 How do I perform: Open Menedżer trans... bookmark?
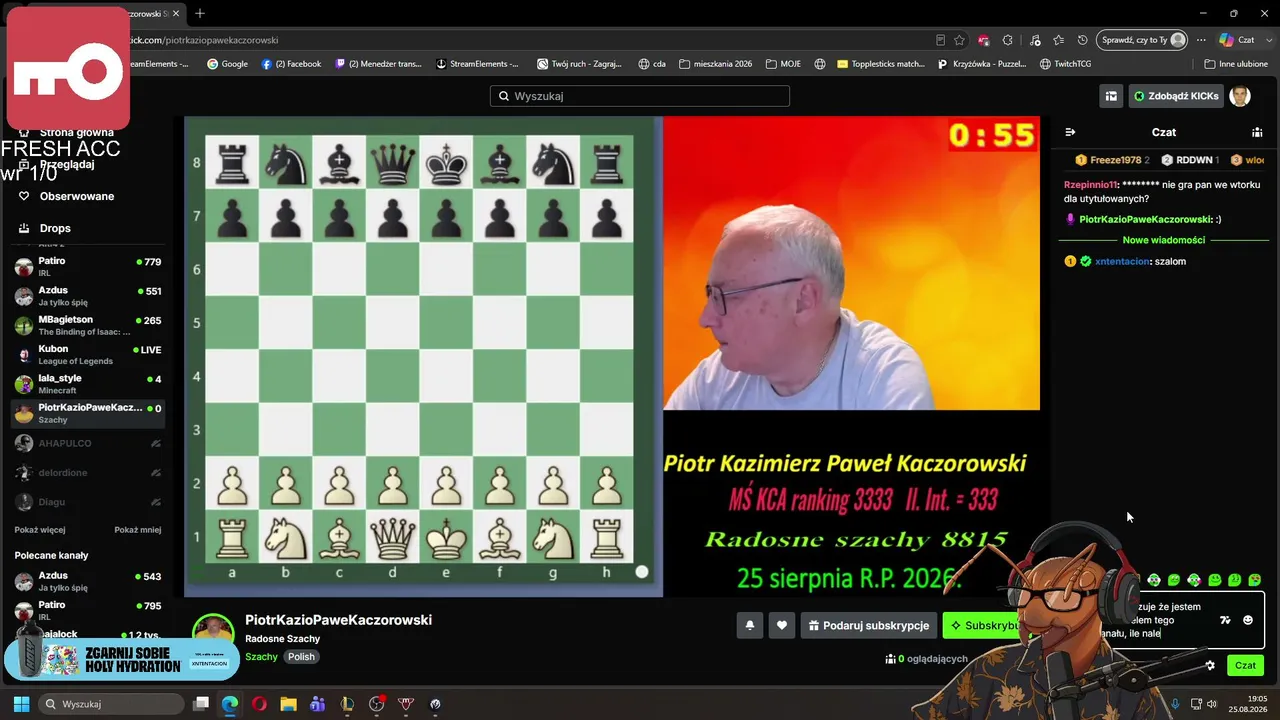pos(378,64)
